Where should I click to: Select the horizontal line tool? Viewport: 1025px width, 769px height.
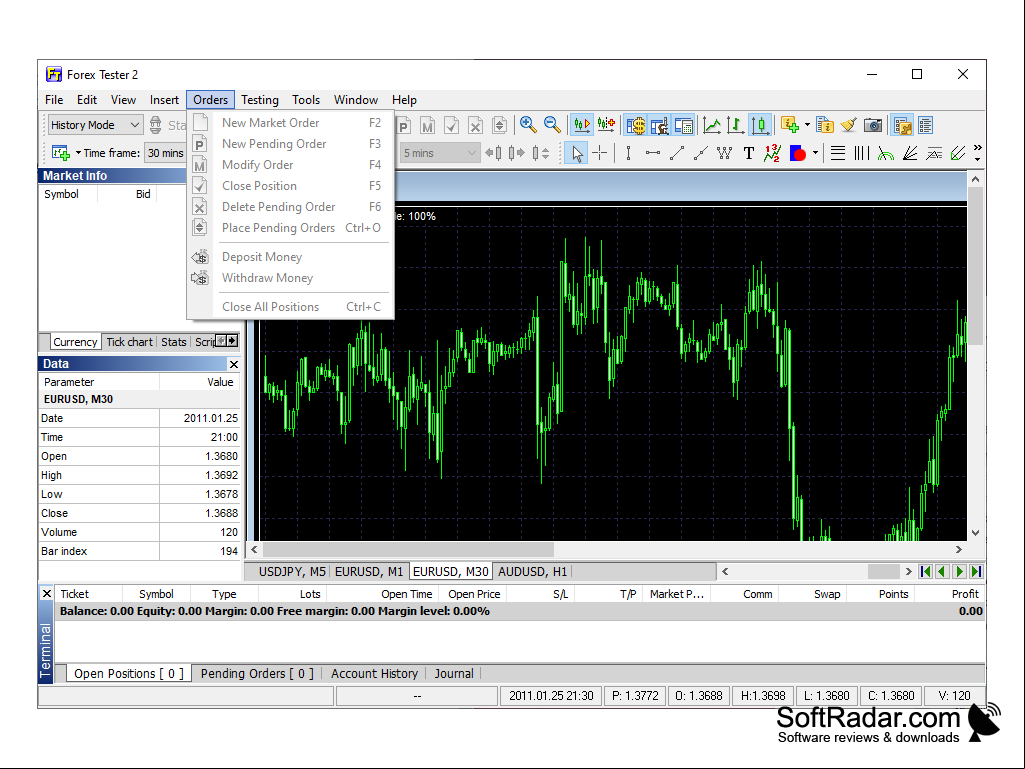(x=652, y=154)
